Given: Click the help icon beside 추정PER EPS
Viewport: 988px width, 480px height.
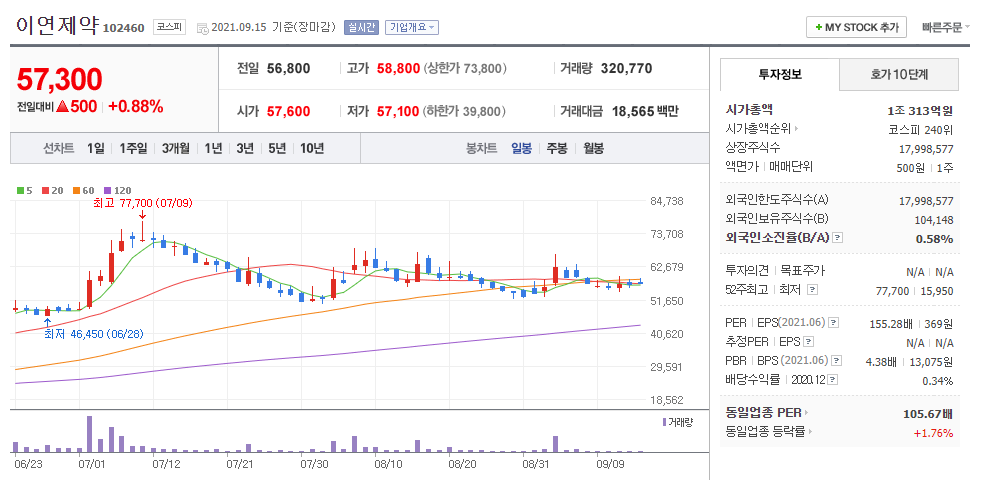Looking at the screenshot, I should tap(808, 342).
